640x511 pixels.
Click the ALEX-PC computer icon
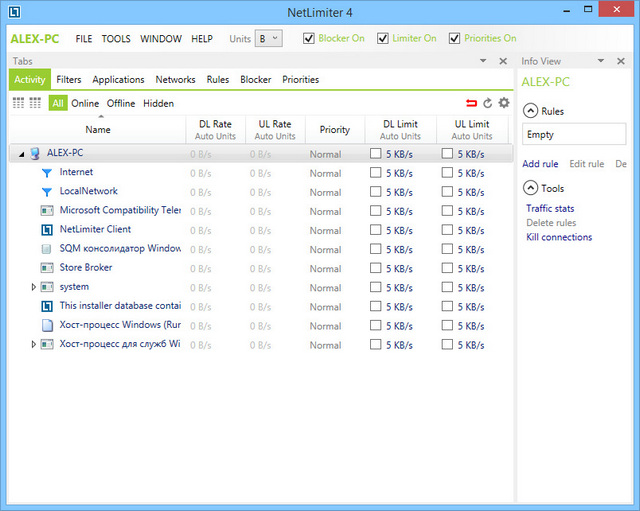tap(34, 154)
